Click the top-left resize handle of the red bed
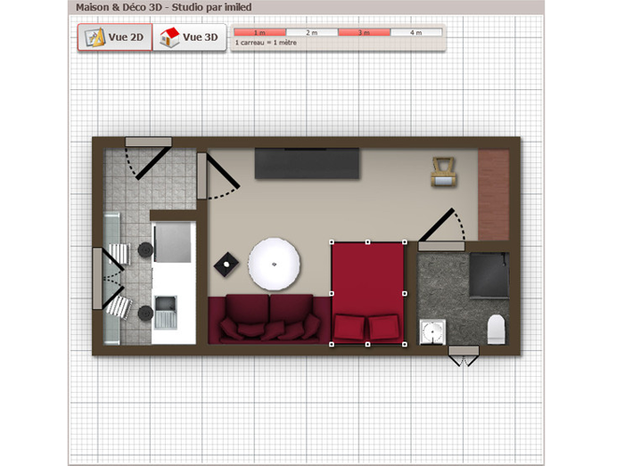This screenshot has width=625, height=466. point(331,242)
